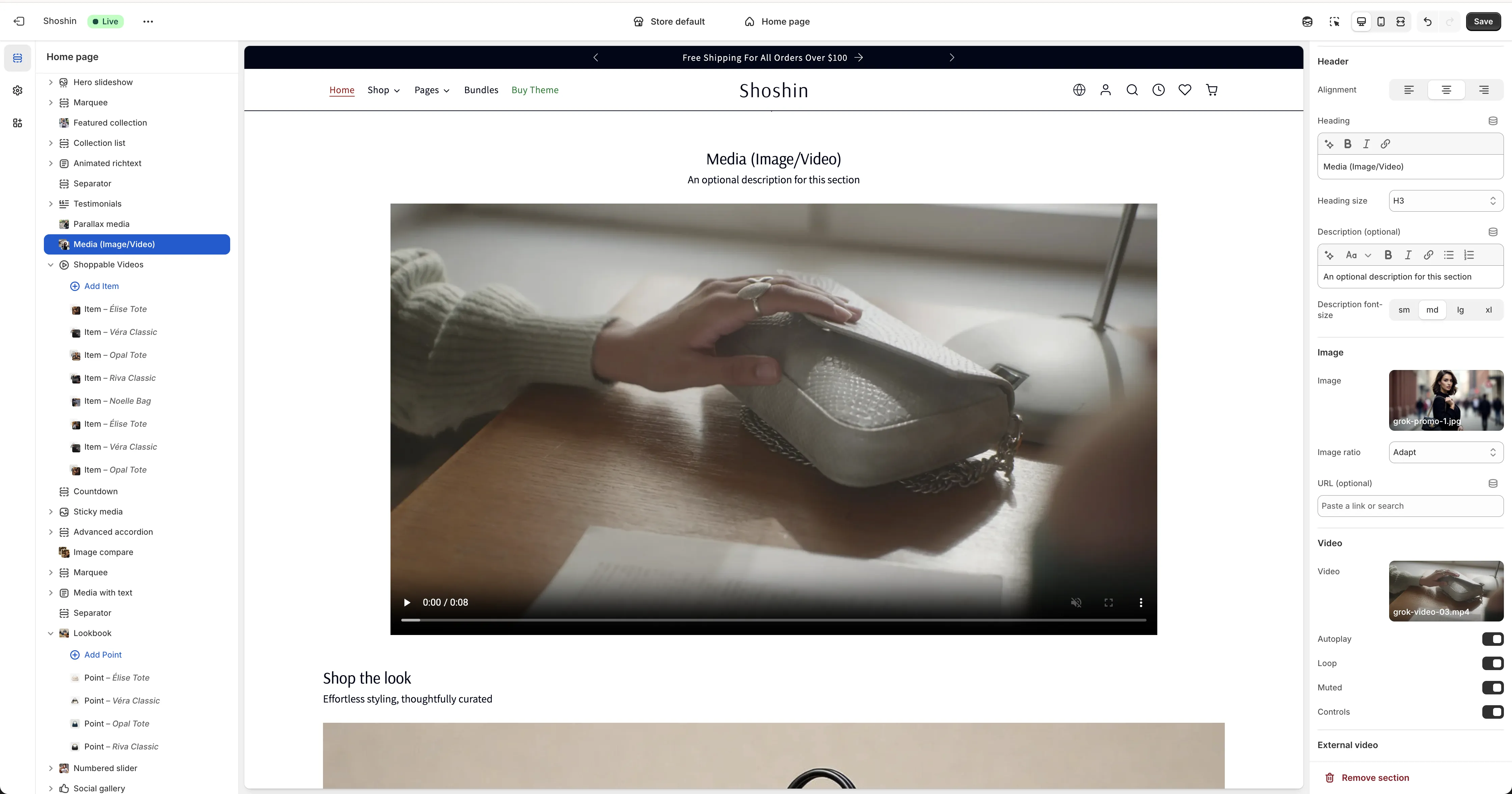The height and width of the screenshot is (794, 1512).
Task: Click the video progress bar
Action: (773, 620)
